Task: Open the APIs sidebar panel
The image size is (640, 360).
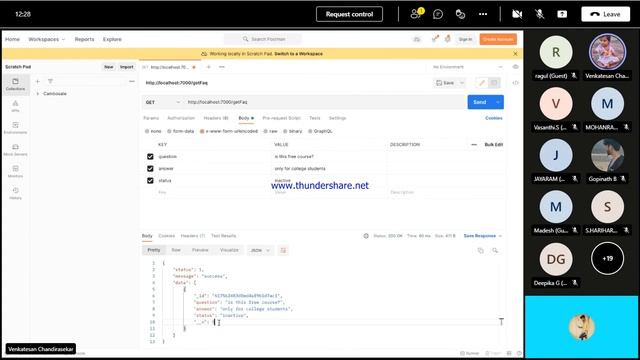Action: [x=16, y=106]
